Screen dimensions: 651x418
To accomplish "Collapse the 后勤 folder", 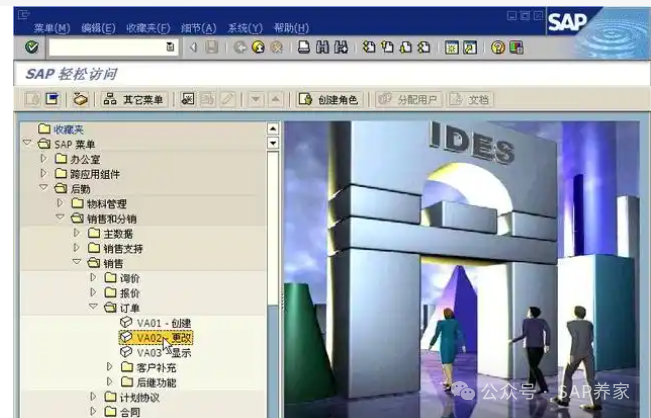I will pos(44,188).
